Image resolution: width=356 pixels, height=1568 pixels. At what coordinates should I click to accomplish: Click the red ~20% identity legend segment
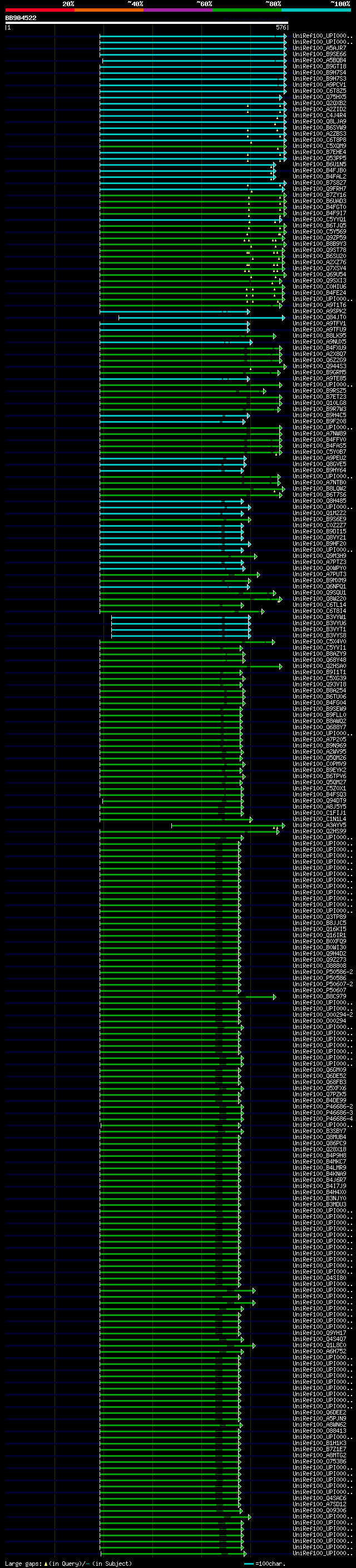(39, 10)
